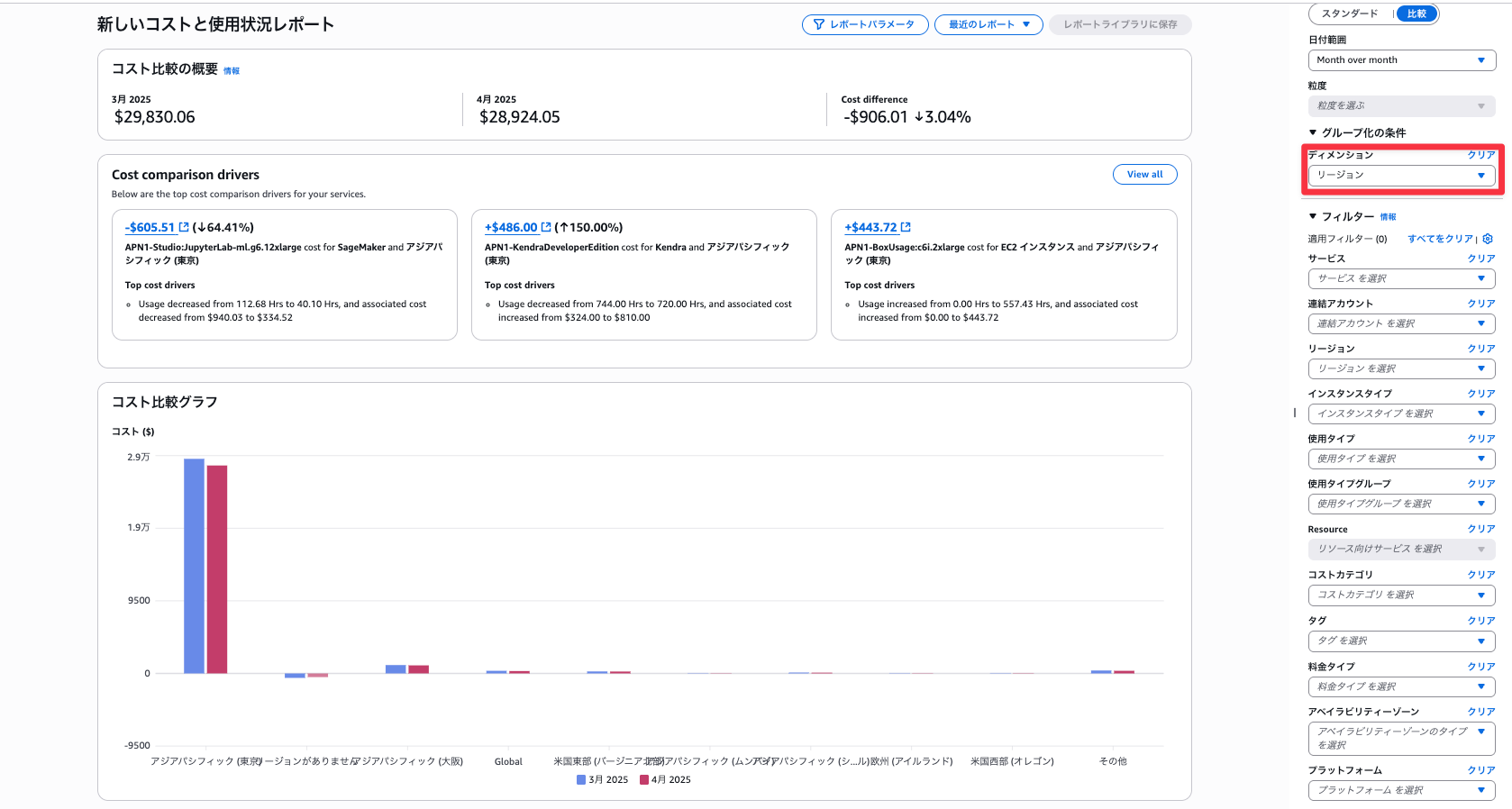The height and width of the screenshot is (809, 1512).
Task: Click the Cost comparison drivers heading
Action: coord(186,175)
